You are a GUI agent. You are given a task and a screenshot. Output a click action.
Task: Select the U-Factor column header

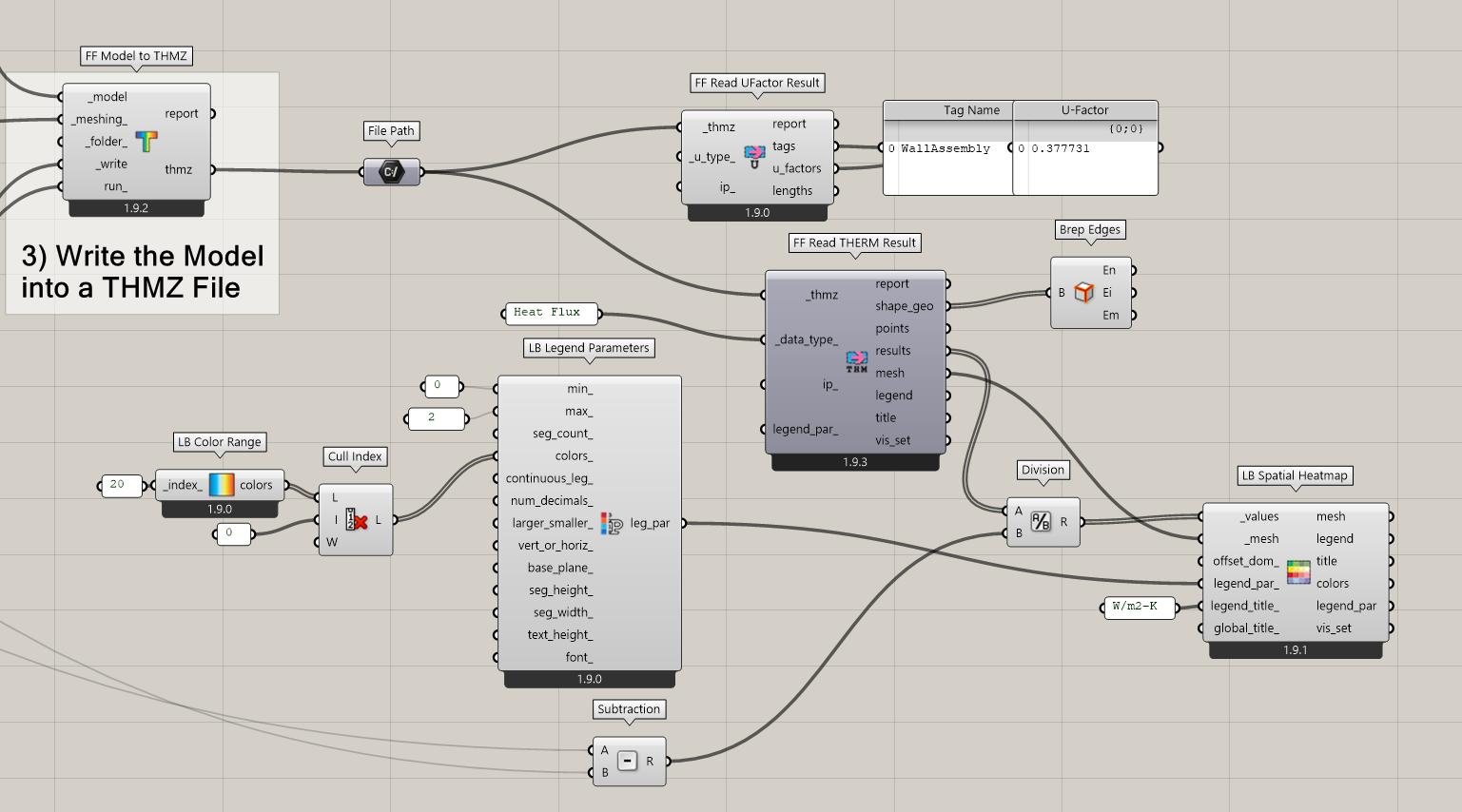pos(1084,110)
